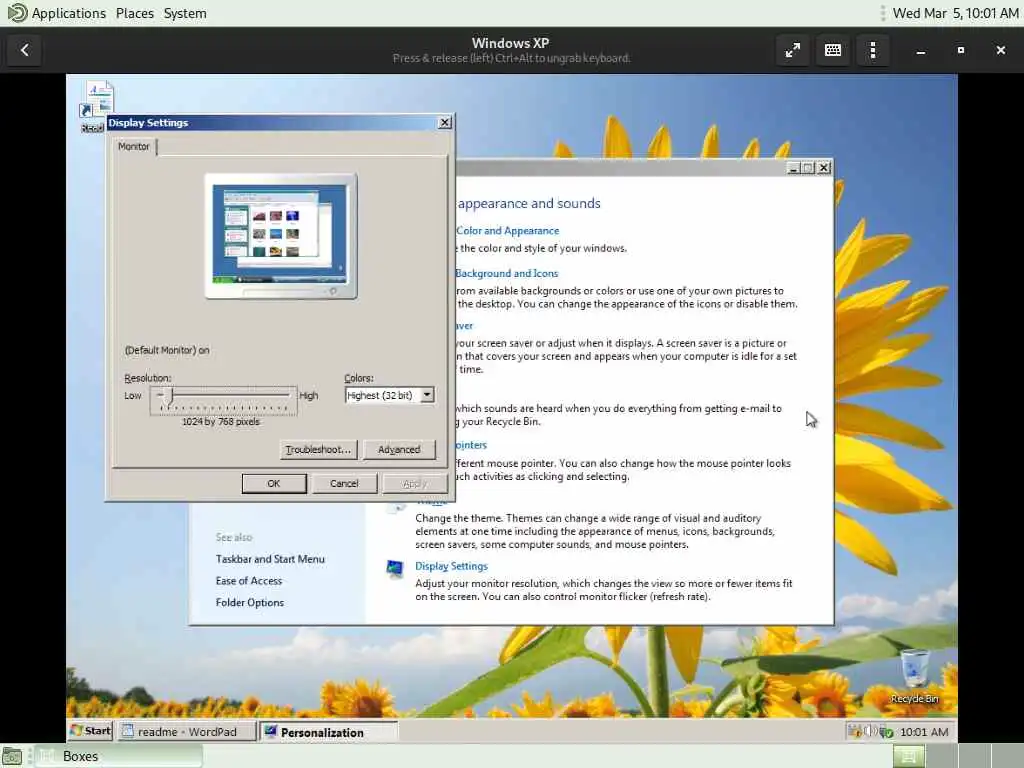Screen dimensions: 1024x768
Task: Open the keyboard shortcuts icon in Boxes
Action: tap(833, 50)
